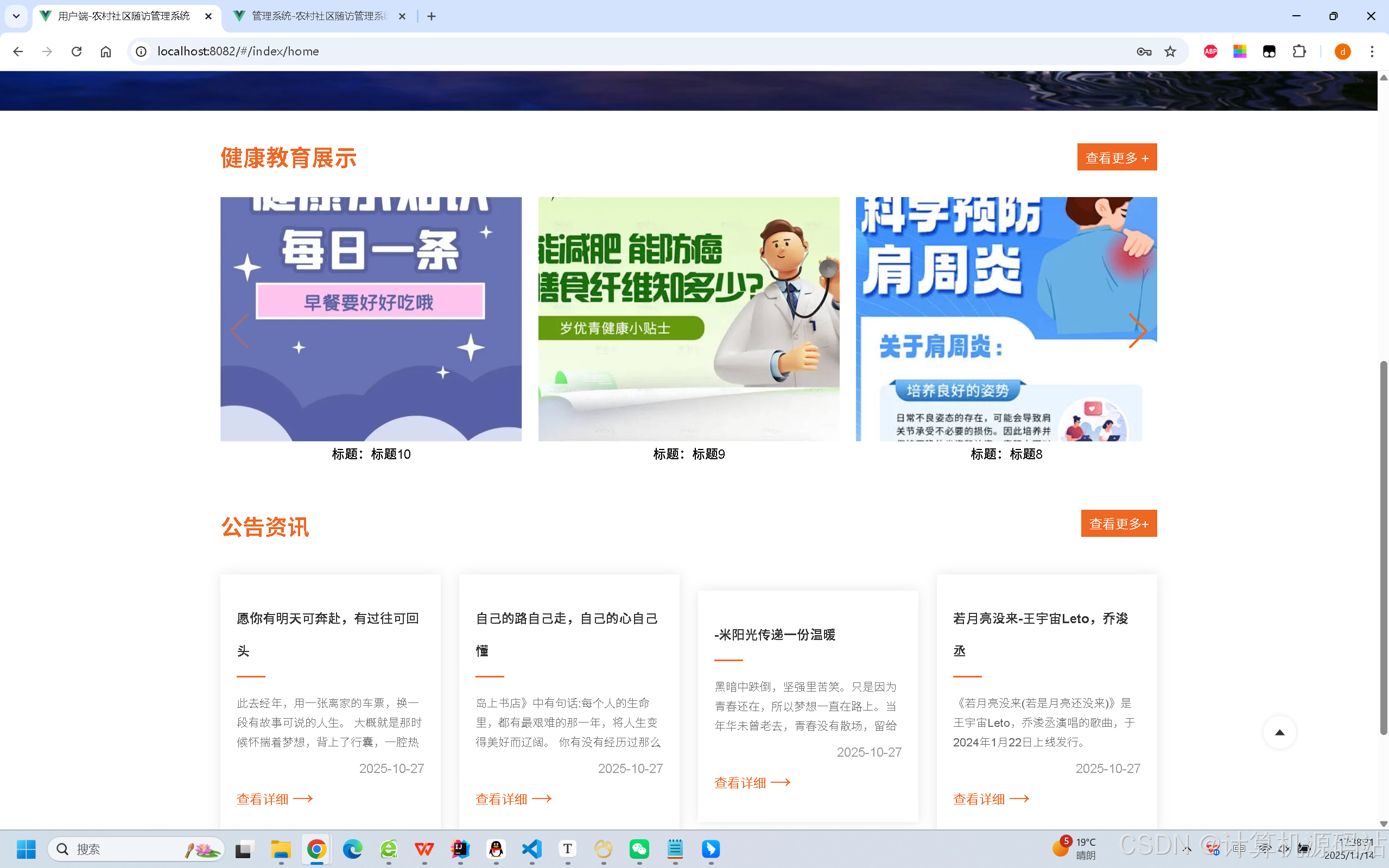Open the weather widget showing 19°C 晴朗
This screenshot has width=1389, height=868.
(1075, 848)
